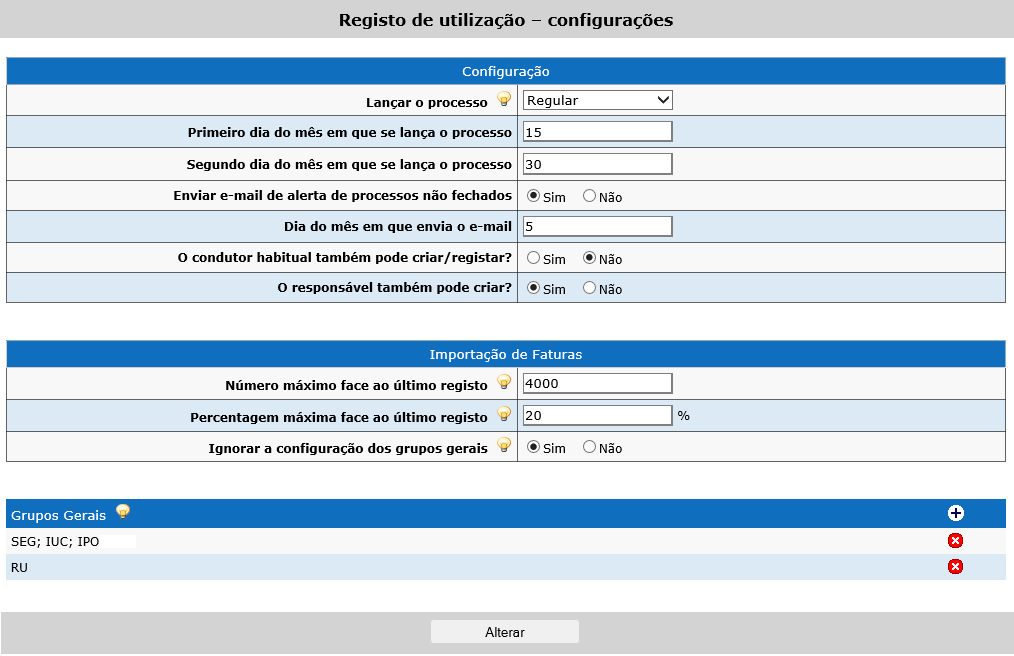This screenshot has width=1014, height=656.
Task: Click the Importação de Faturas section header
Action: 506,355
